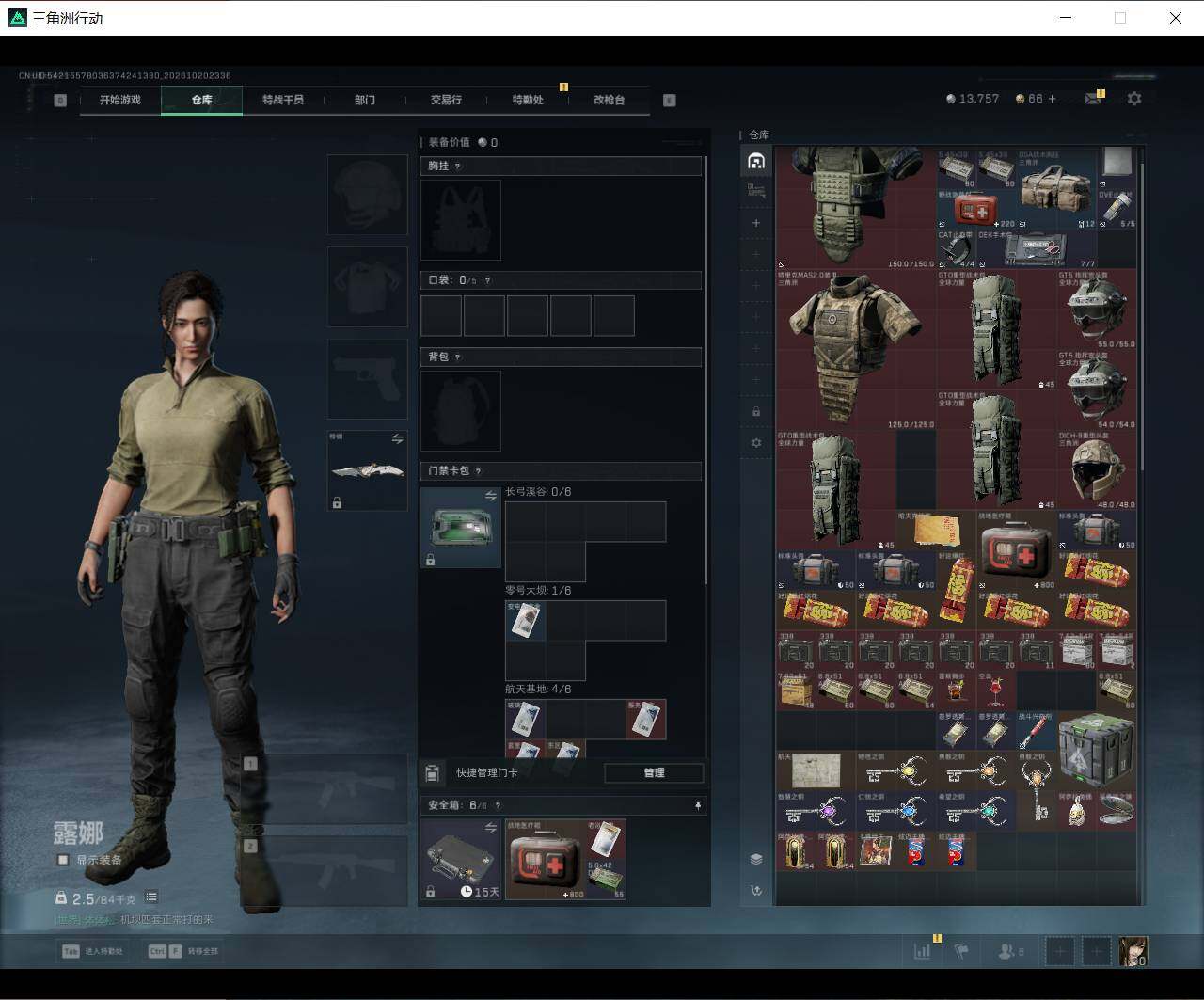The image size is (1204, 1000).
Task: Click the locked warehouse page icon
Action: [756, 411]
